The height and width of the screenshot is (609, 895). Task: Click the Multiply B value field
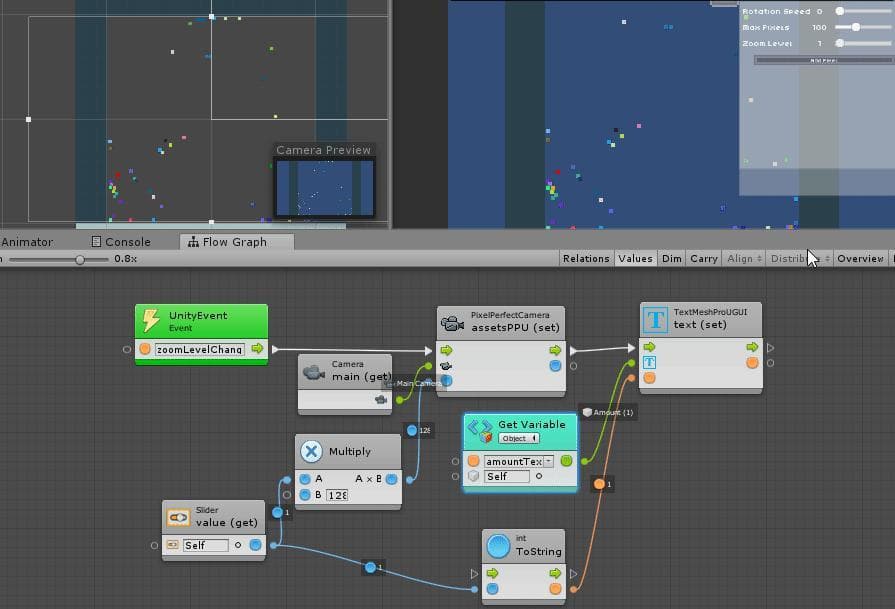coord(337,495)
